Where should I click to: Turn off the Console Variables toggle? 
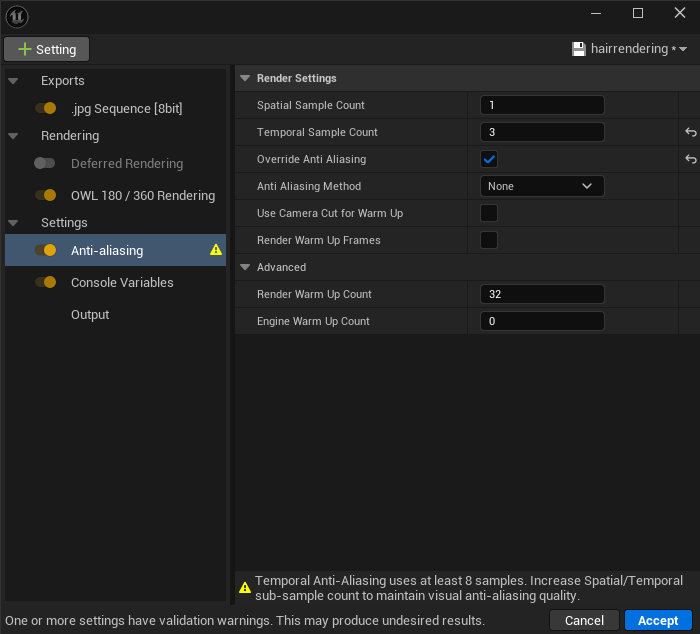45,282
